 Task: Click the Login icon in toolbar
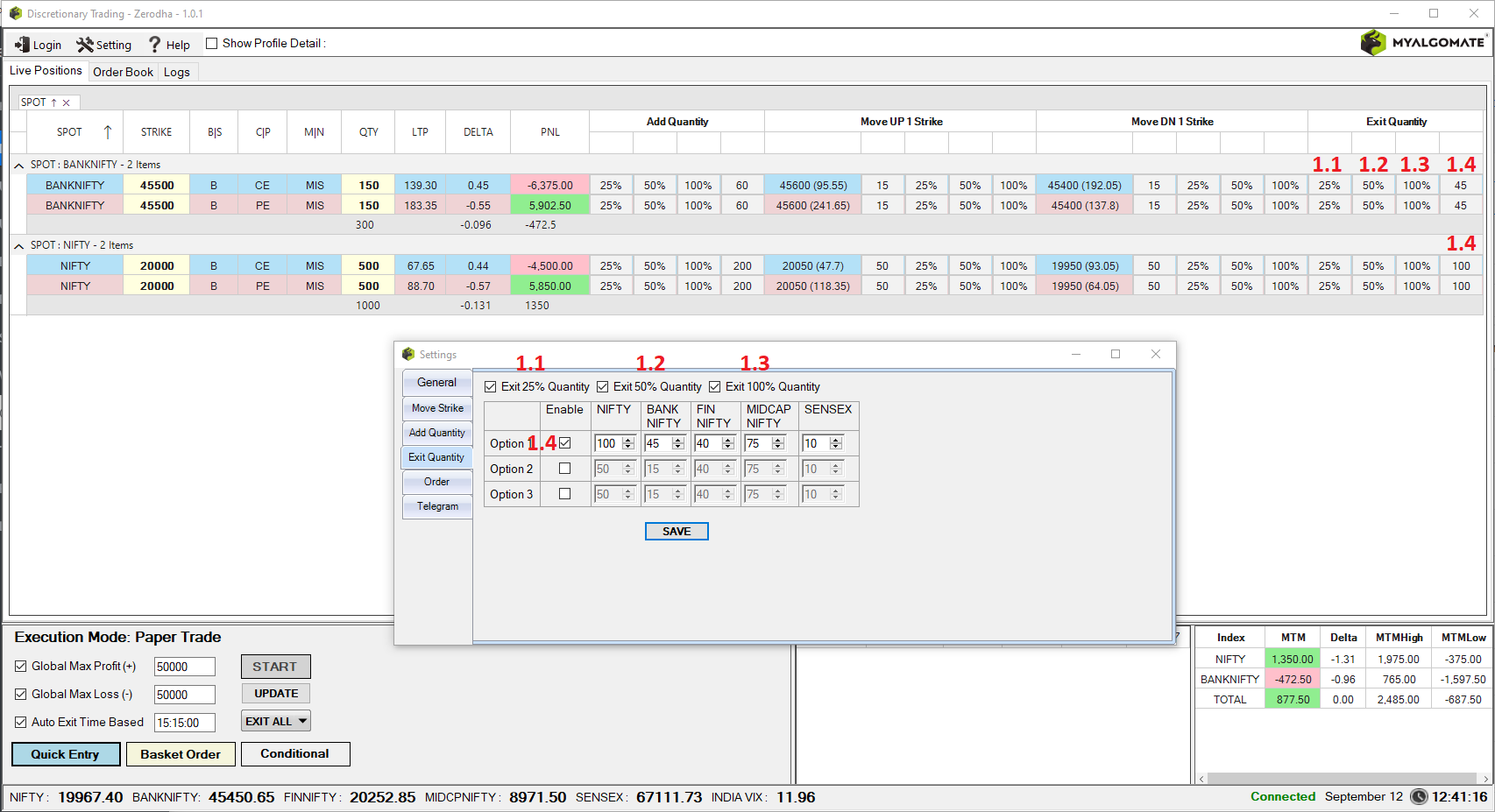coord(22,45)
